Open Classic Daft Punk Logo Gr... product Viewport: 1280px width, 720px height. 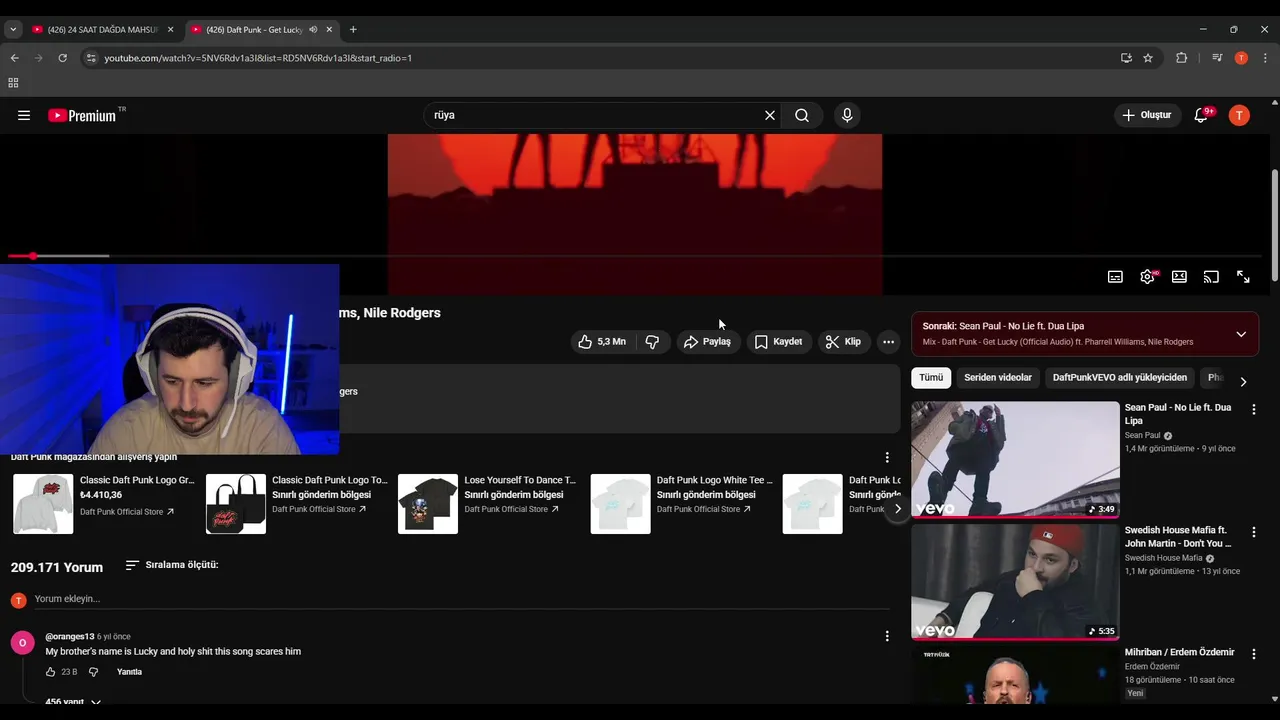click(104, 504)
